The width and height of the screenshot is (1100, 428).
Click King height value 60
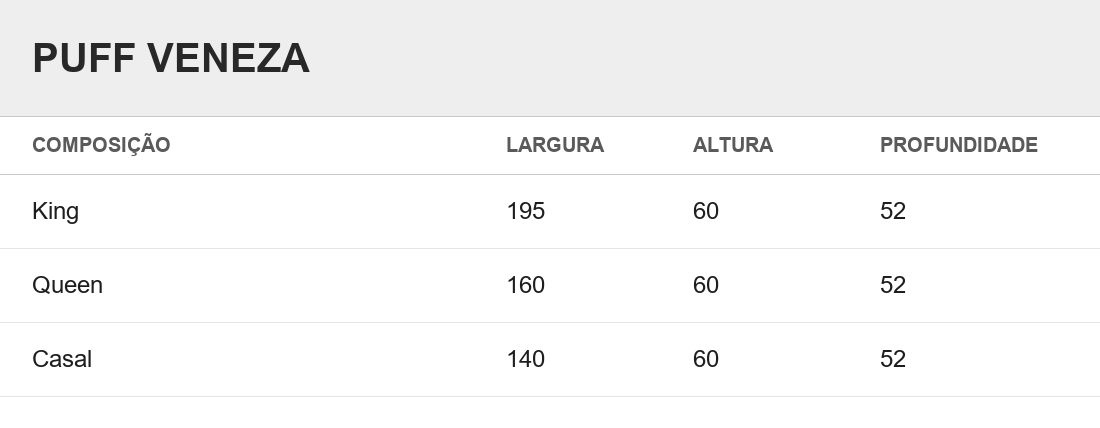(x=706, y=211)
